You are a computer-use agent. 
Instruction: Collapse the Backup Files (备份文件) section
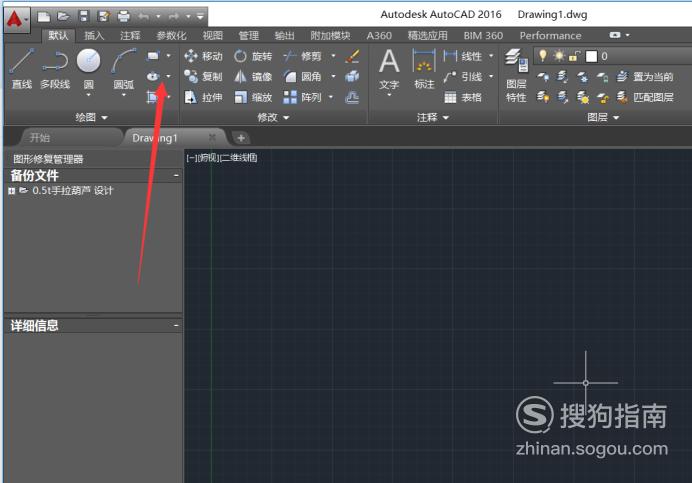176,176
